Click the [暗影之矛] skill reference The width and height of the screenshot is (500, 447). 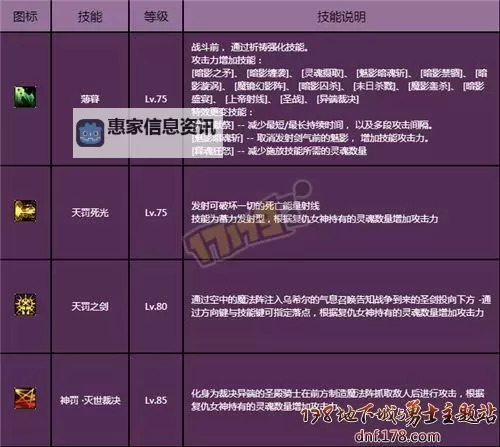214,73
